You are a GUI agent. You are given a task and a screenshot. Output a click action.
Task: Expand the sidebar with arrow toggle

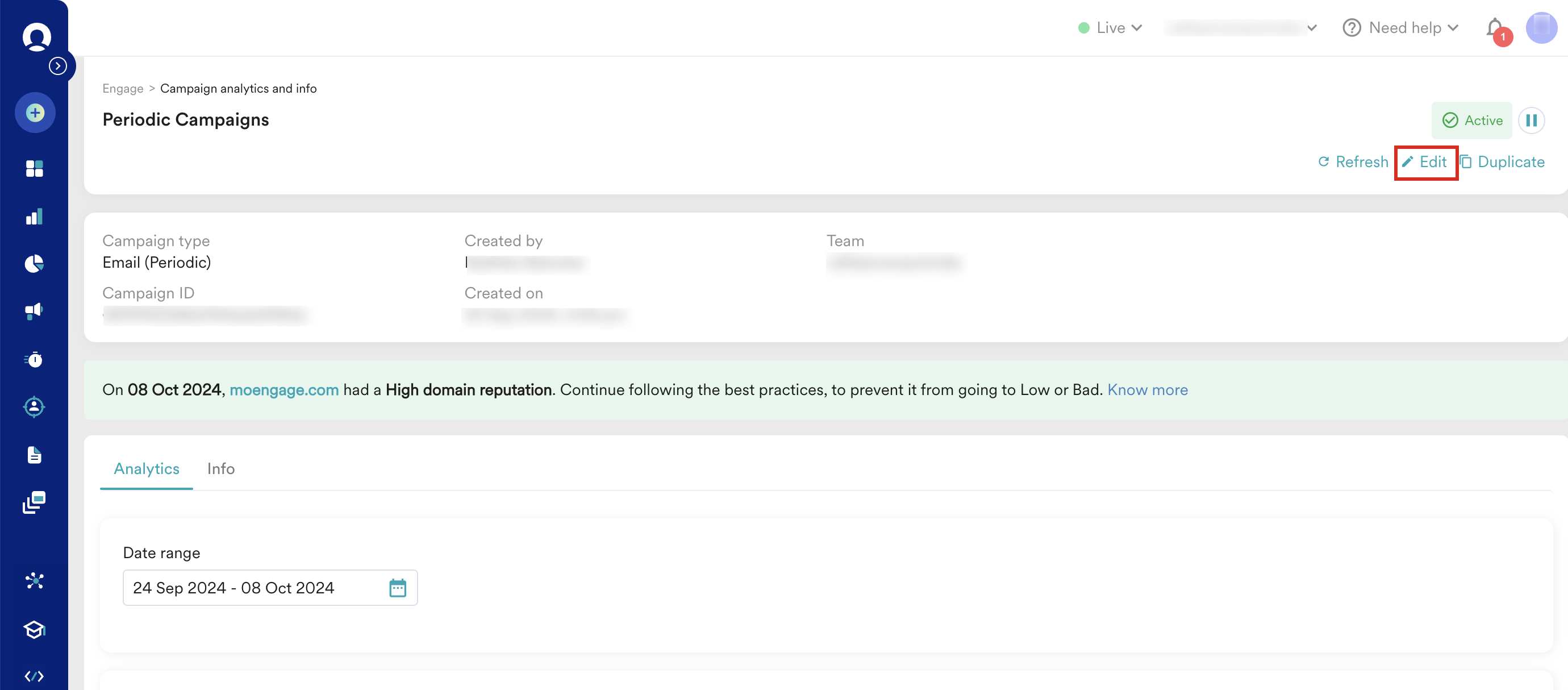pyautogui.click(x=58, y=66)
